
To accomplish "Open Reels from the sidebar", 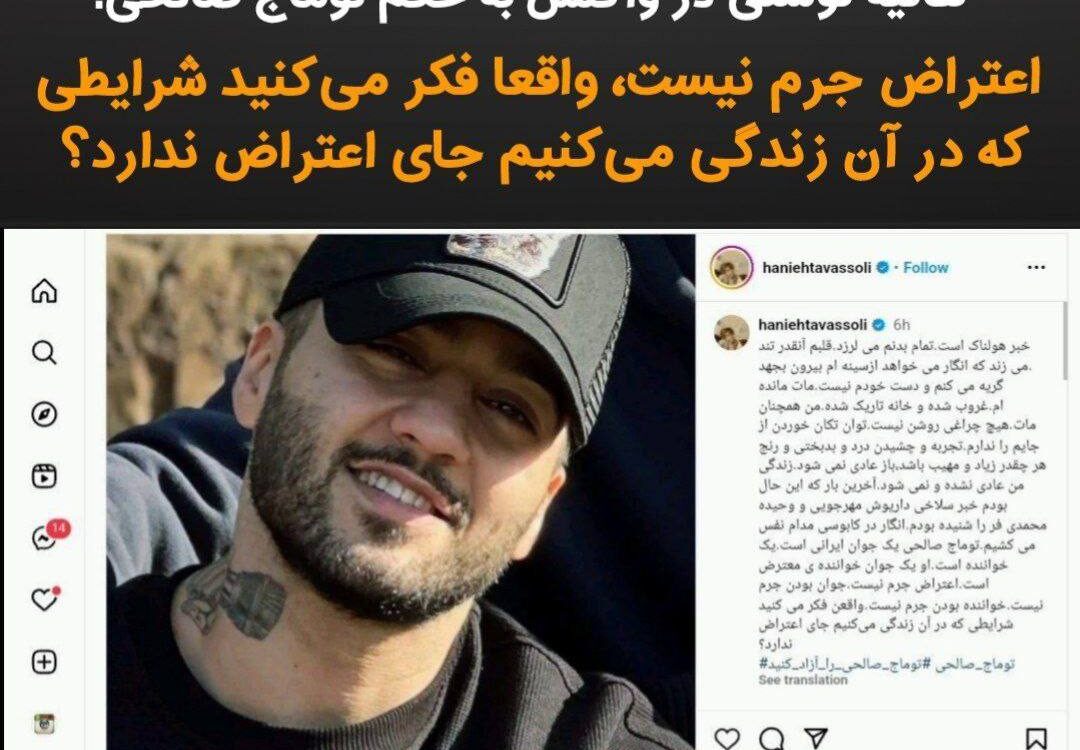I will (44, 477).
